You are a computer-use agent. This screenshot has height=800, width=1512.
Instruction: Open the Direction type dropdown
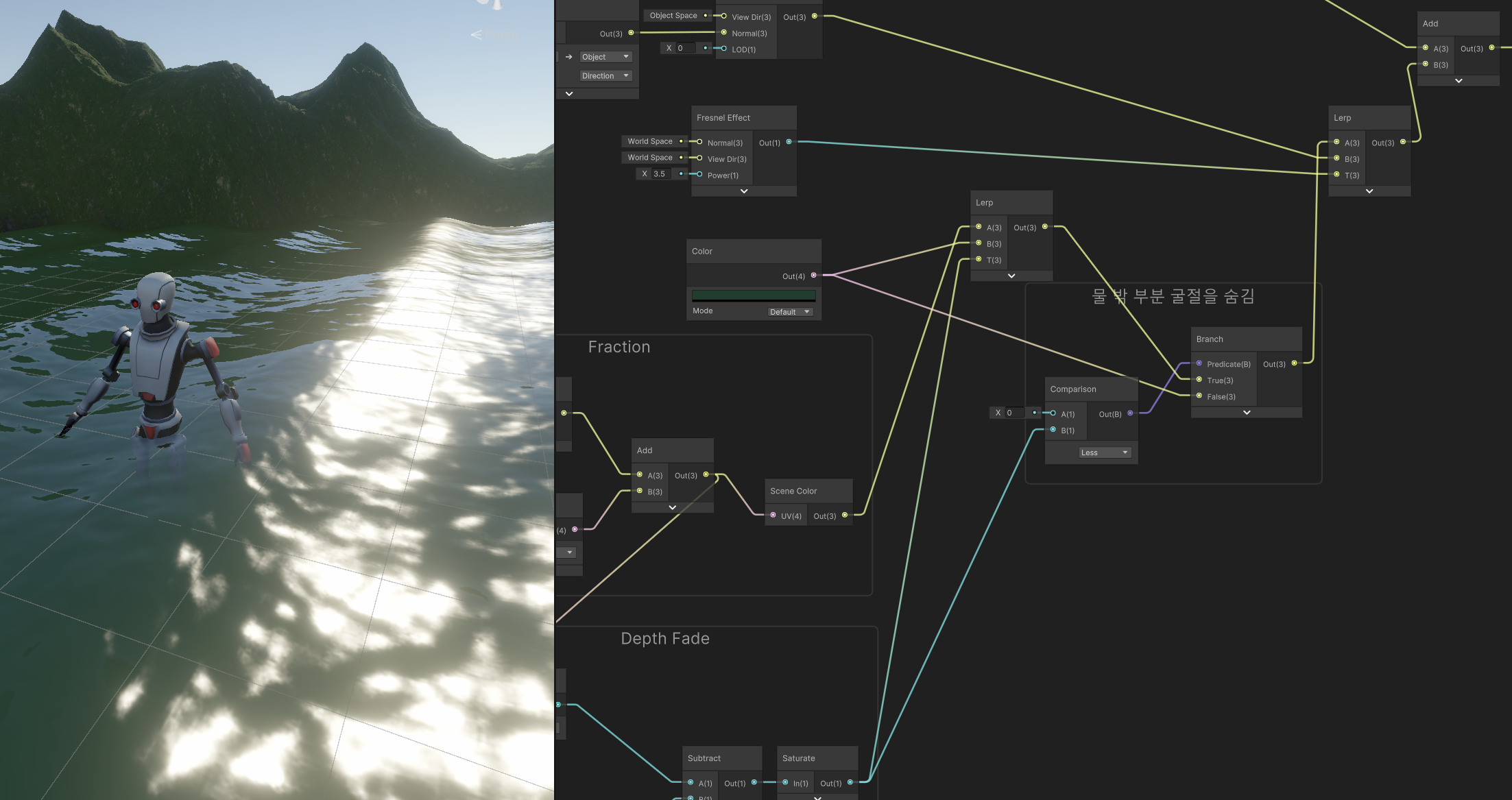tap(605, 76)
